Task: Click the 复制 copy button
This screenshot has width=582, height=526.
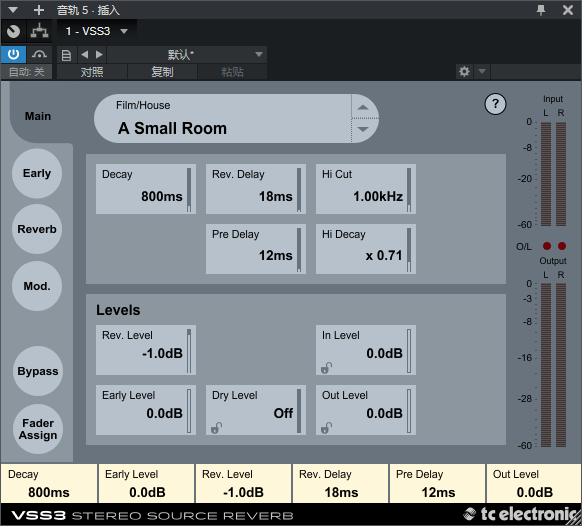Action: (162, 72)
